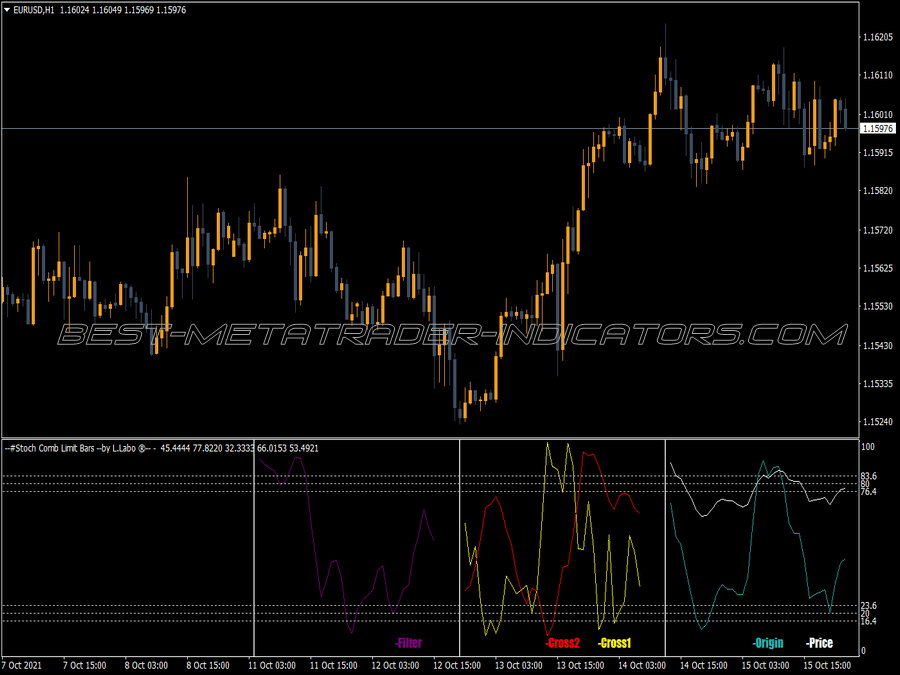Expand the chart window title triangle
The height and width of the screenshot is (675, 900).
click(x=8, y=8)
